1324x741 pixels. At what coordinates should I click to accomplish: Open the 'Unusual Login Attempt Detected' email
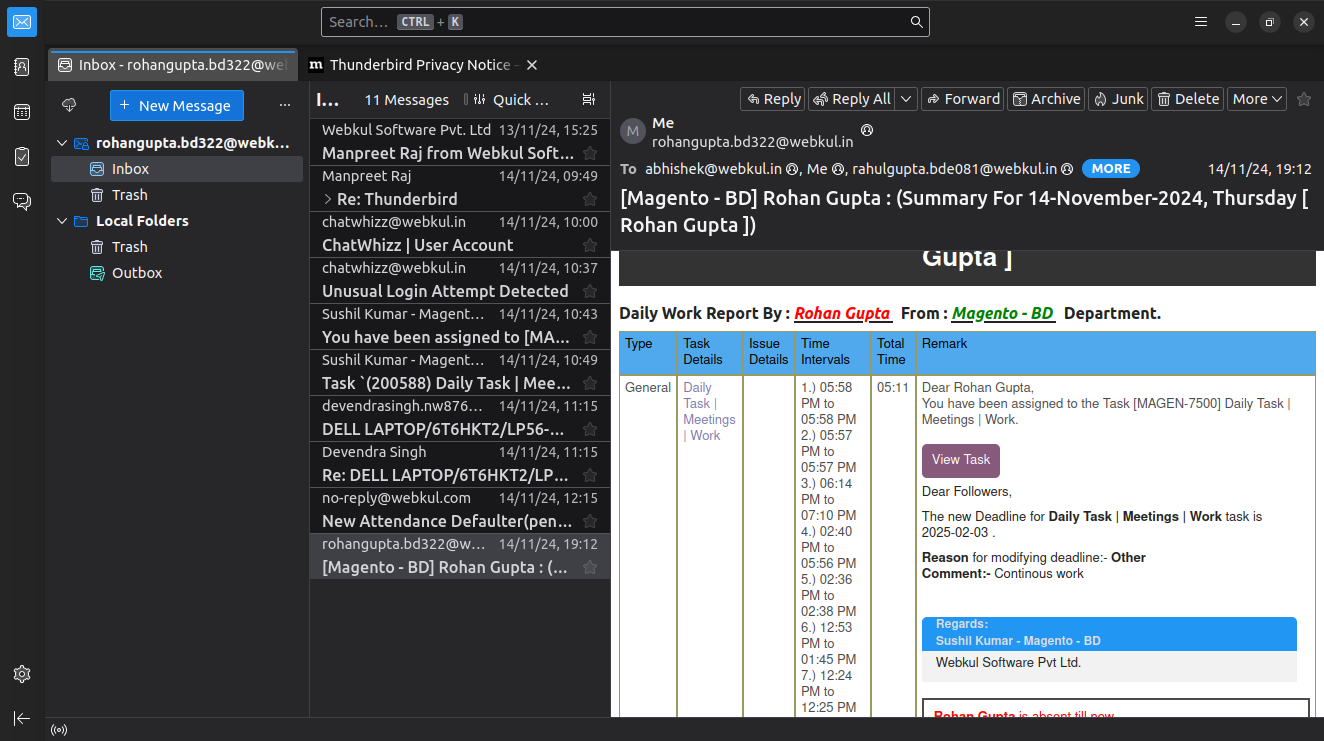pyautogui.click(x=460, y=279)
